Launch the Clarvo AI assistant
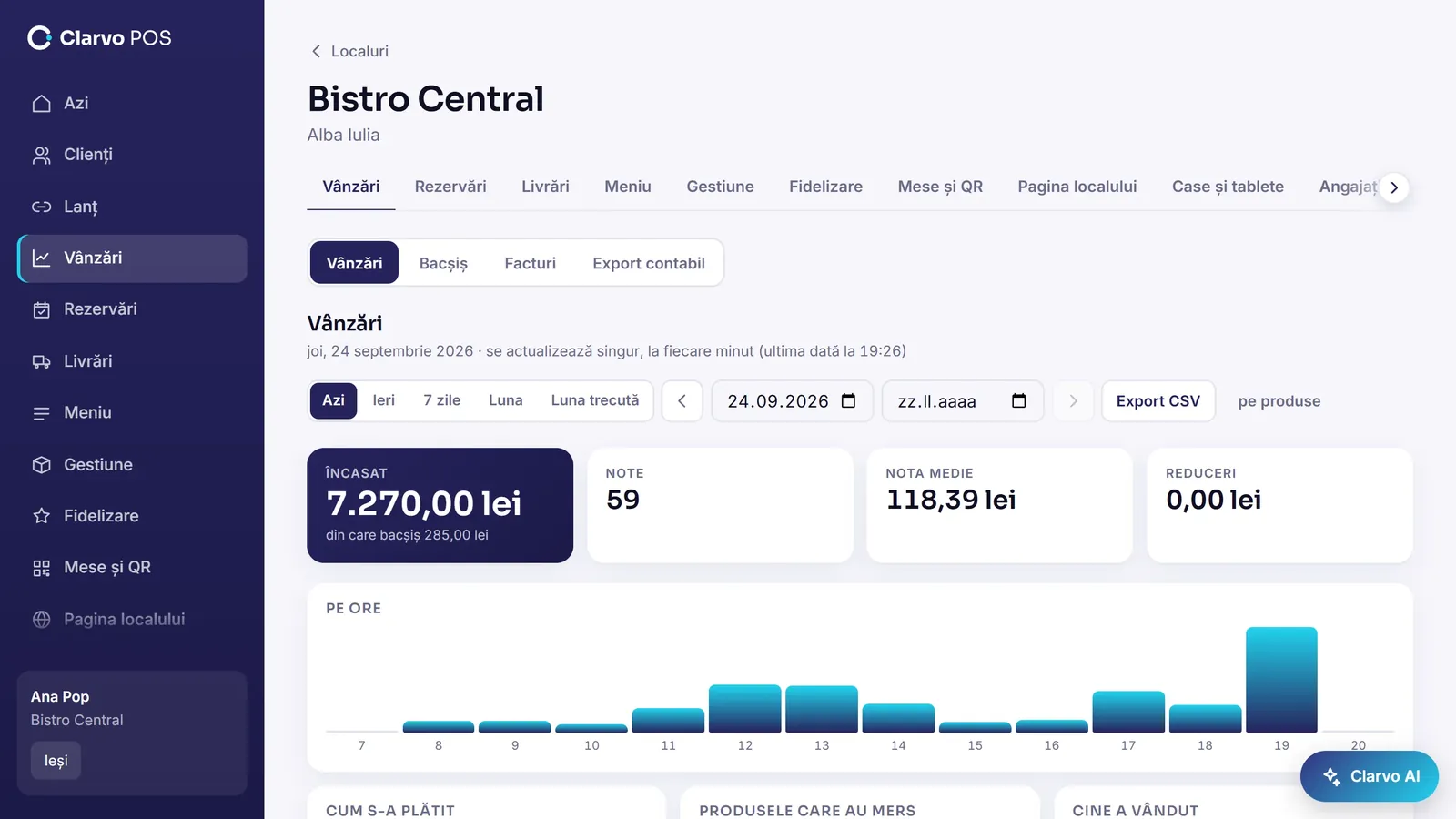The height and width of the screenshot is (819, 1456). point(1370,776)
